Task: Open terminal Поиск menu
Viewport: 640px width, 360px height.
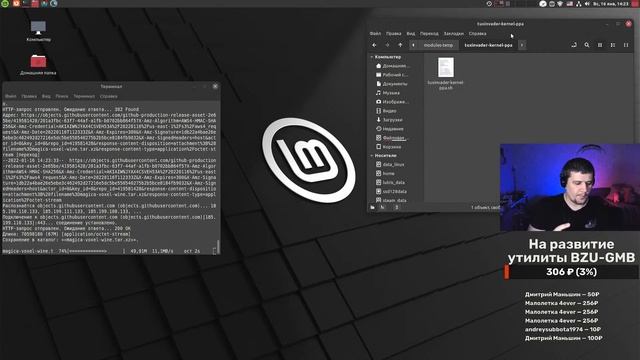Action: click(62, 96)
